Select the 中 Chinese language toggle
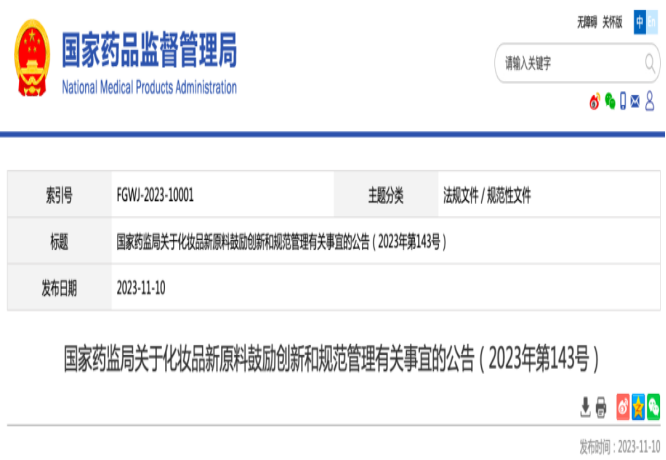The image size is (666, 460). 640,22
